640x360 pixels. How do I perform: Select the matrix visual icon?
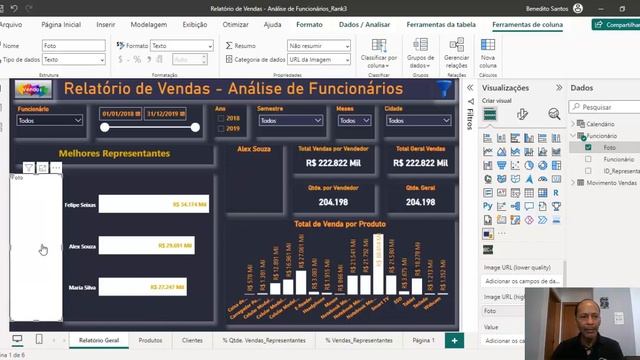tap(542, 193)
